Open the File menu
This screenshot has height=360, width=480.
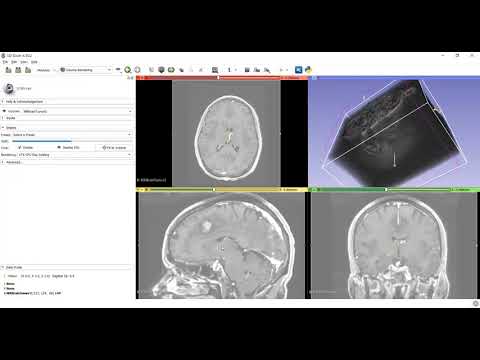tap(5, 62)
